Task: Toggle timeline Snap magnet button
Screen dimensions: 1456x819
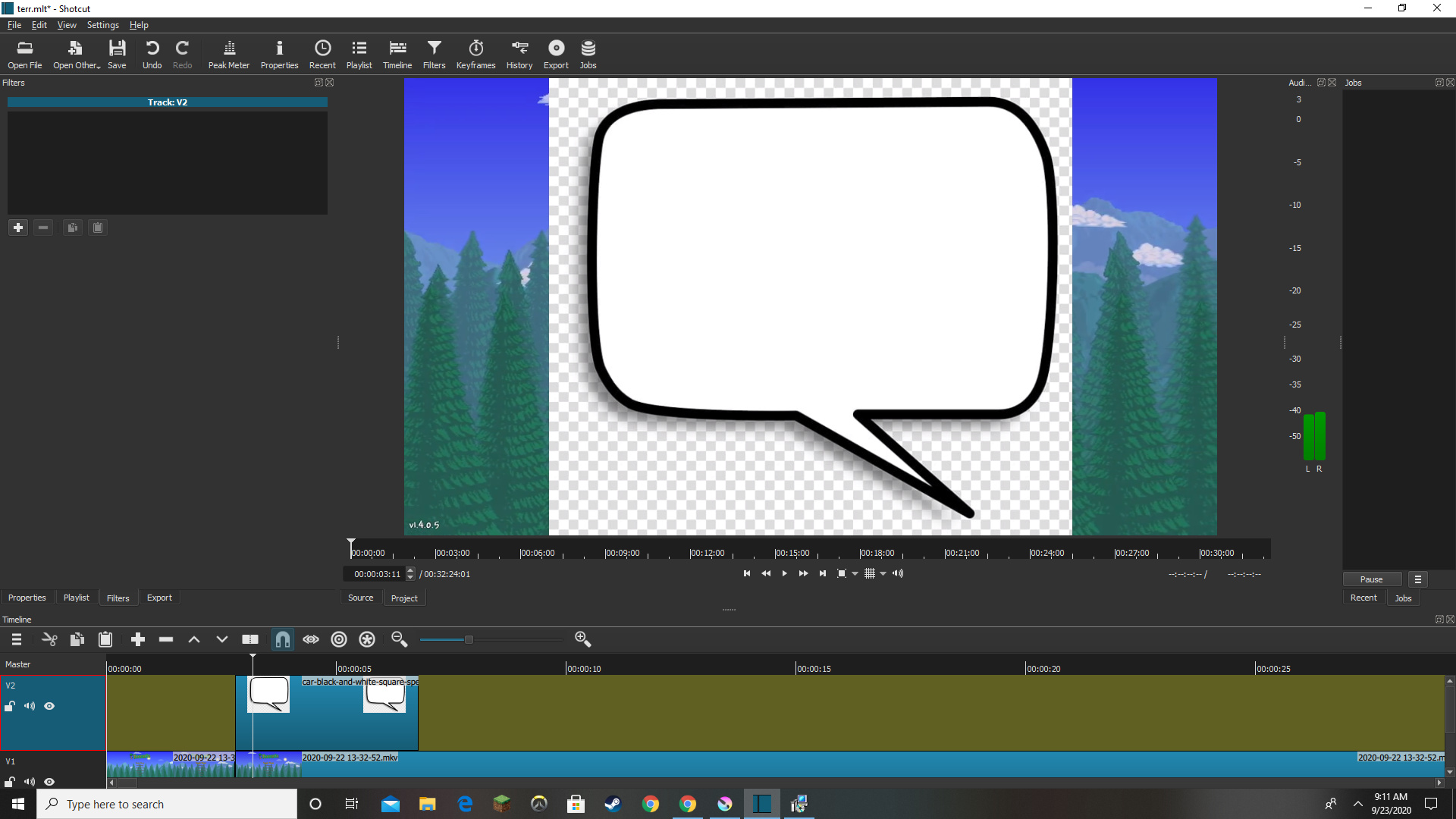Action: point(282,639)
